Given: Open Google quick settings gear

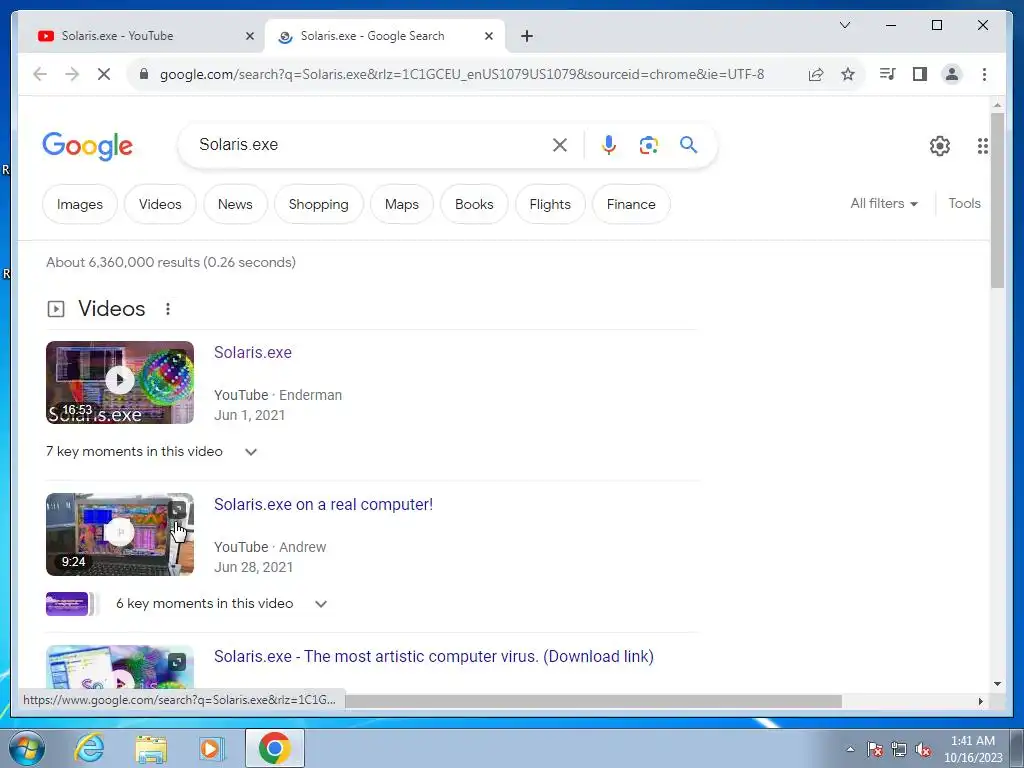Looking at the screenshot, I should click(x=940, y=146).
